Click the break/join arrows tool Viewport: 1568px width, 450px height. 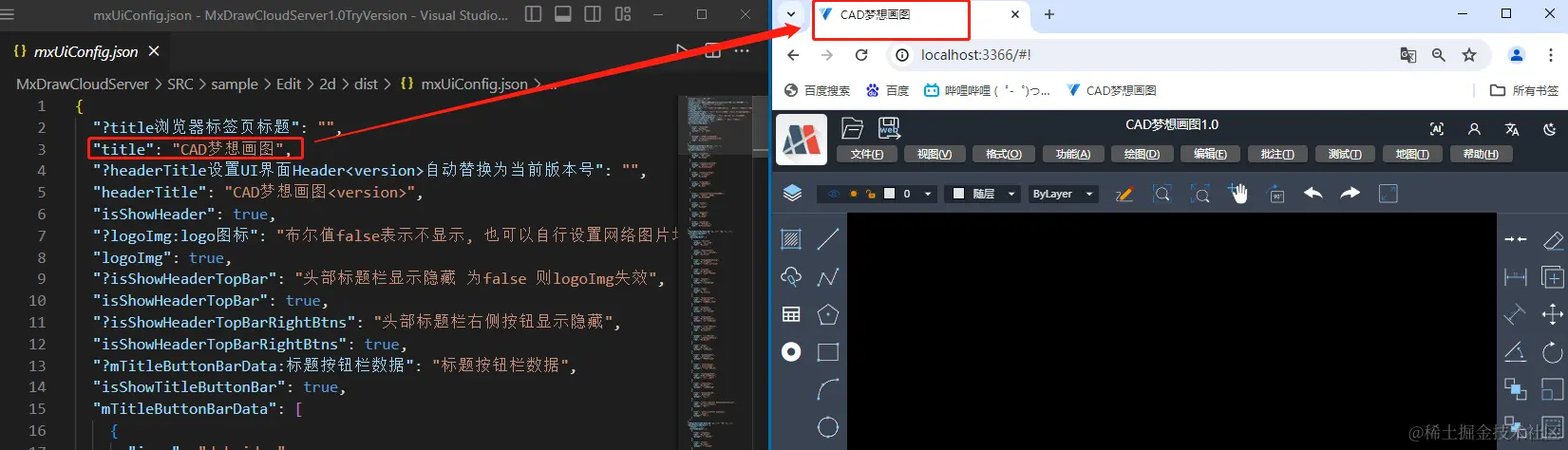tap(1516, 239)
